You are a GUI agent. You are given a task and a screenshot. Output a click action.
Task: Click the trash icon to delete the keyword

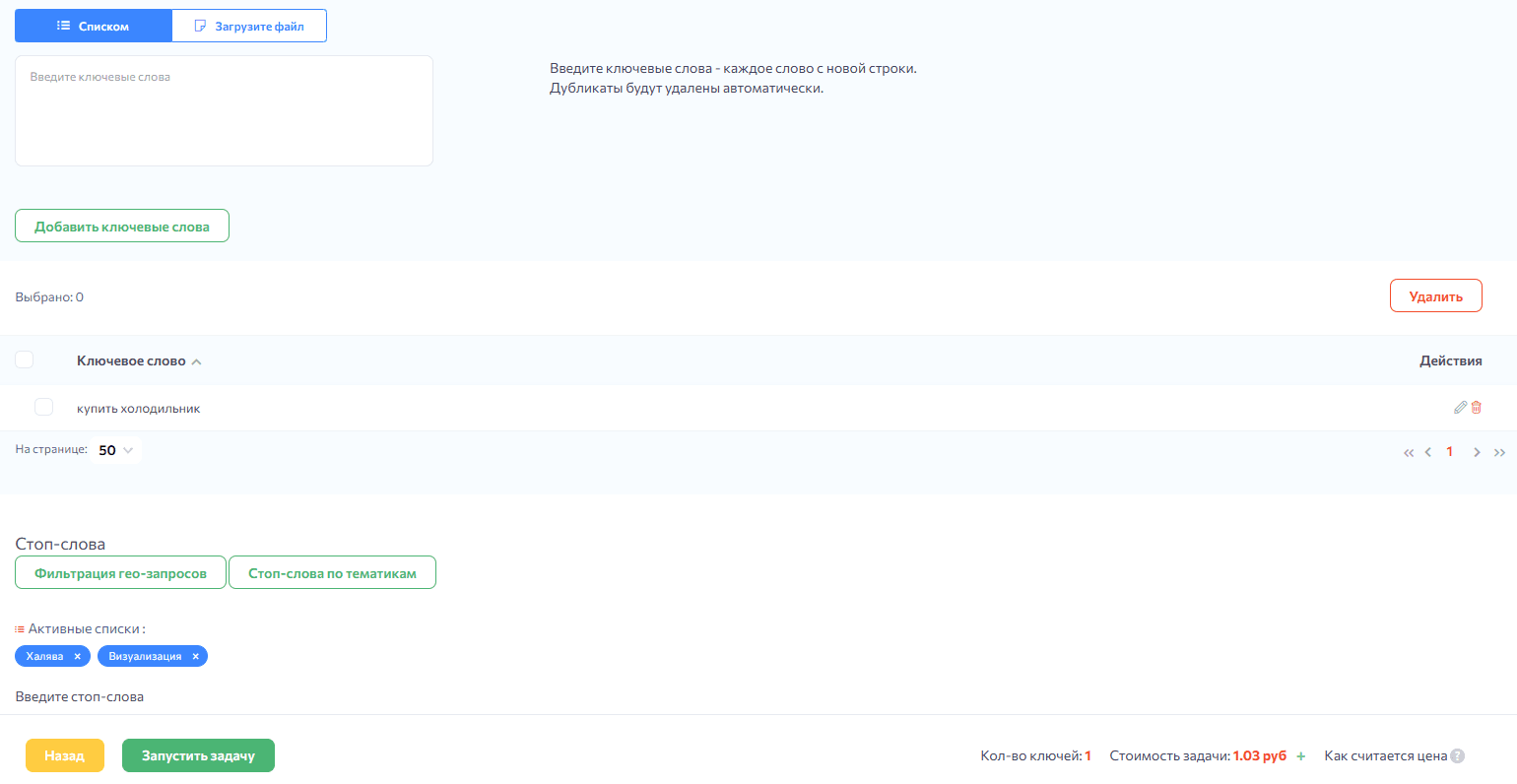[x=1476, y=406]
